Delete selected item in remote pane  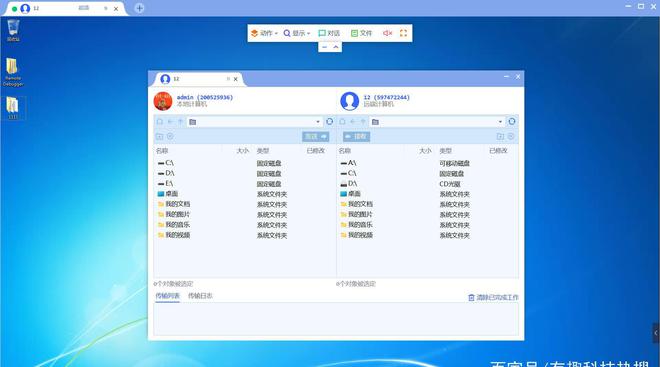511,136
